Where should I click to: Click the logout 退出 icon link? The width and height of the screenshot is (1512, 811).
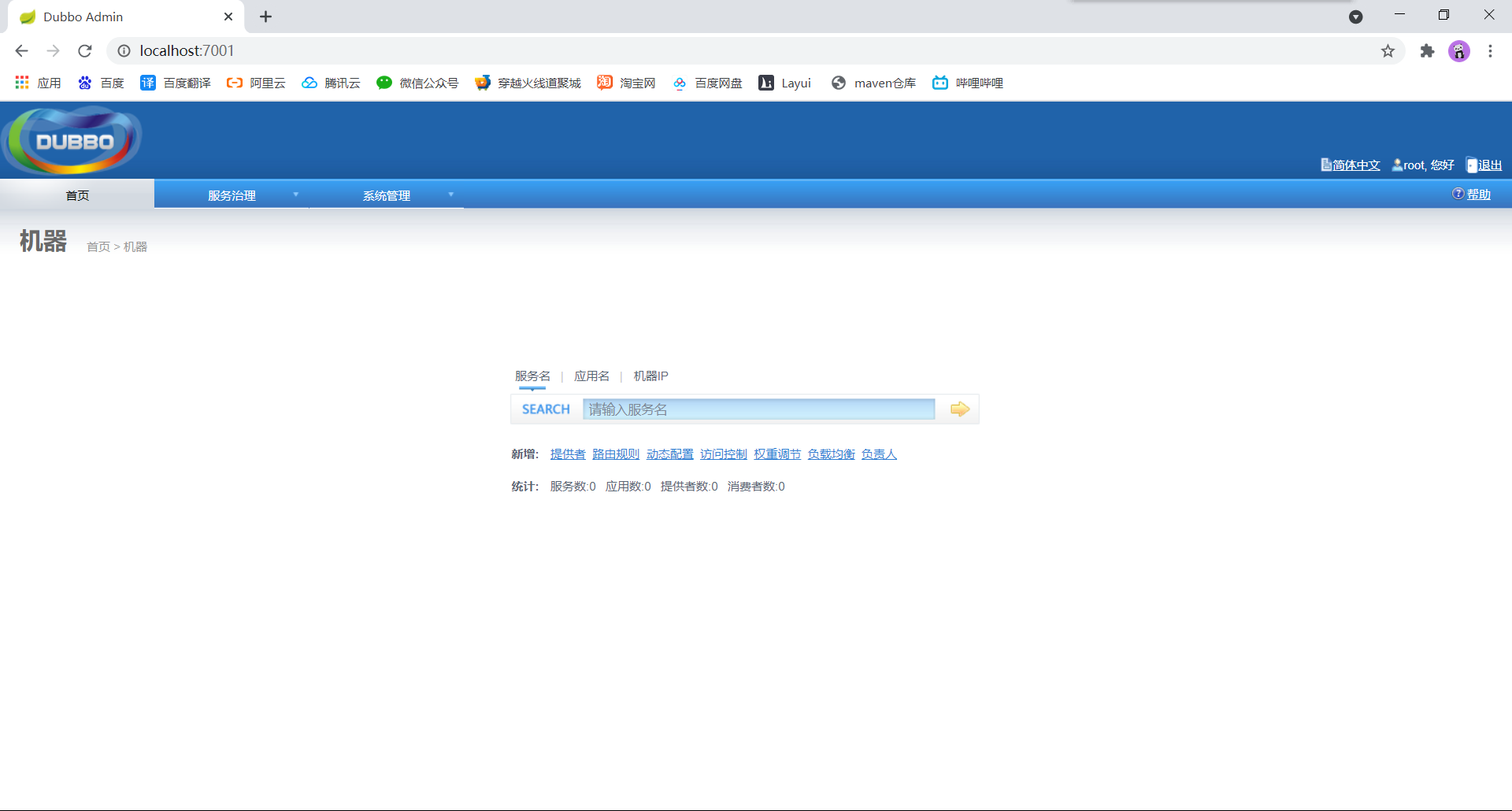[1484, 165]
